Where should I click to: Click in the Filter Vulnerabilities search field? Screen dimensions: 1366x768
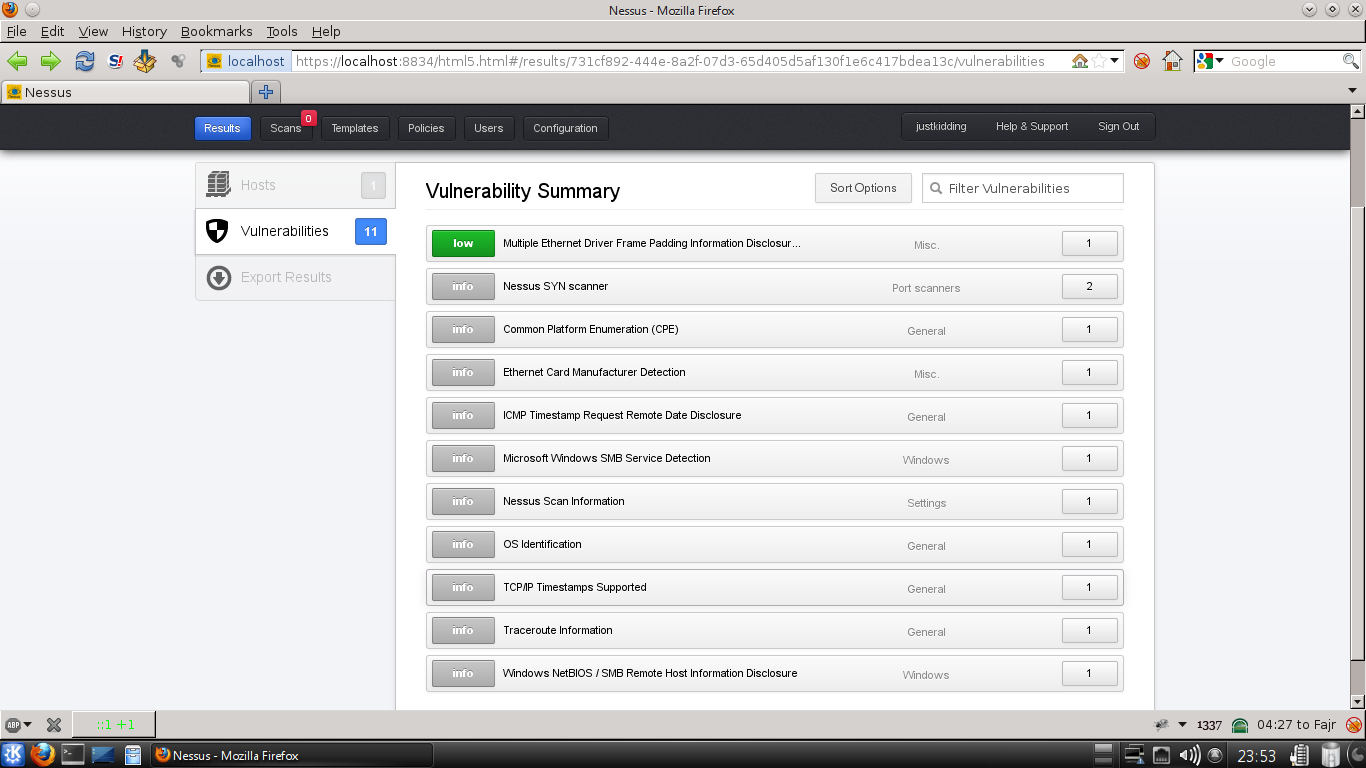(1023, 188)
